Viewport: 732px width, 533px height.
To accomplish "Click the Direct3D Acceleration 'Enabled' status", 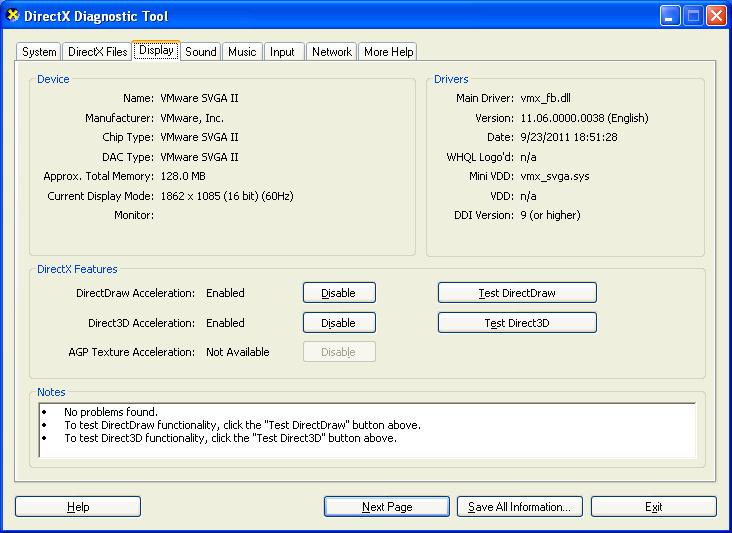I will click(x=225, y=323).
